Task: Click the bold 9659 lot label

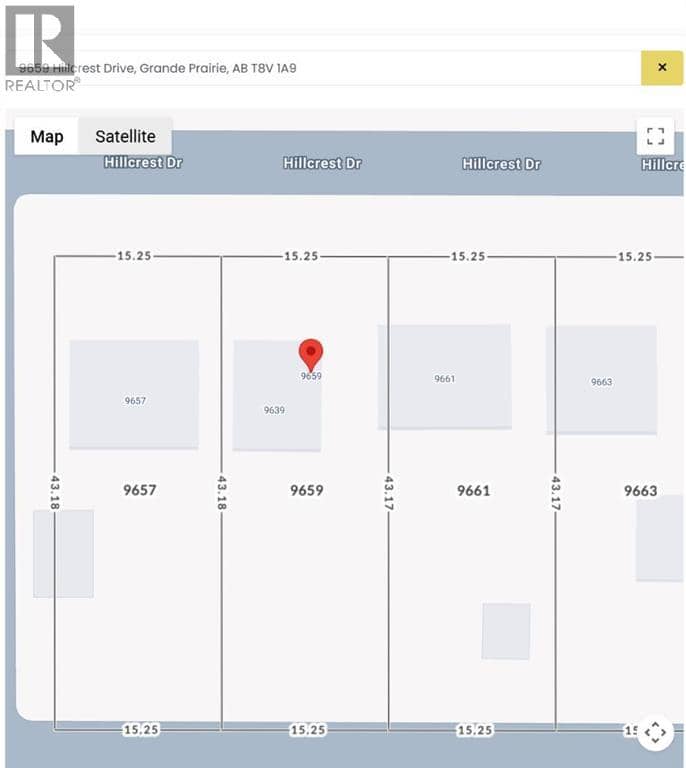Action: [x=307, y=490]
